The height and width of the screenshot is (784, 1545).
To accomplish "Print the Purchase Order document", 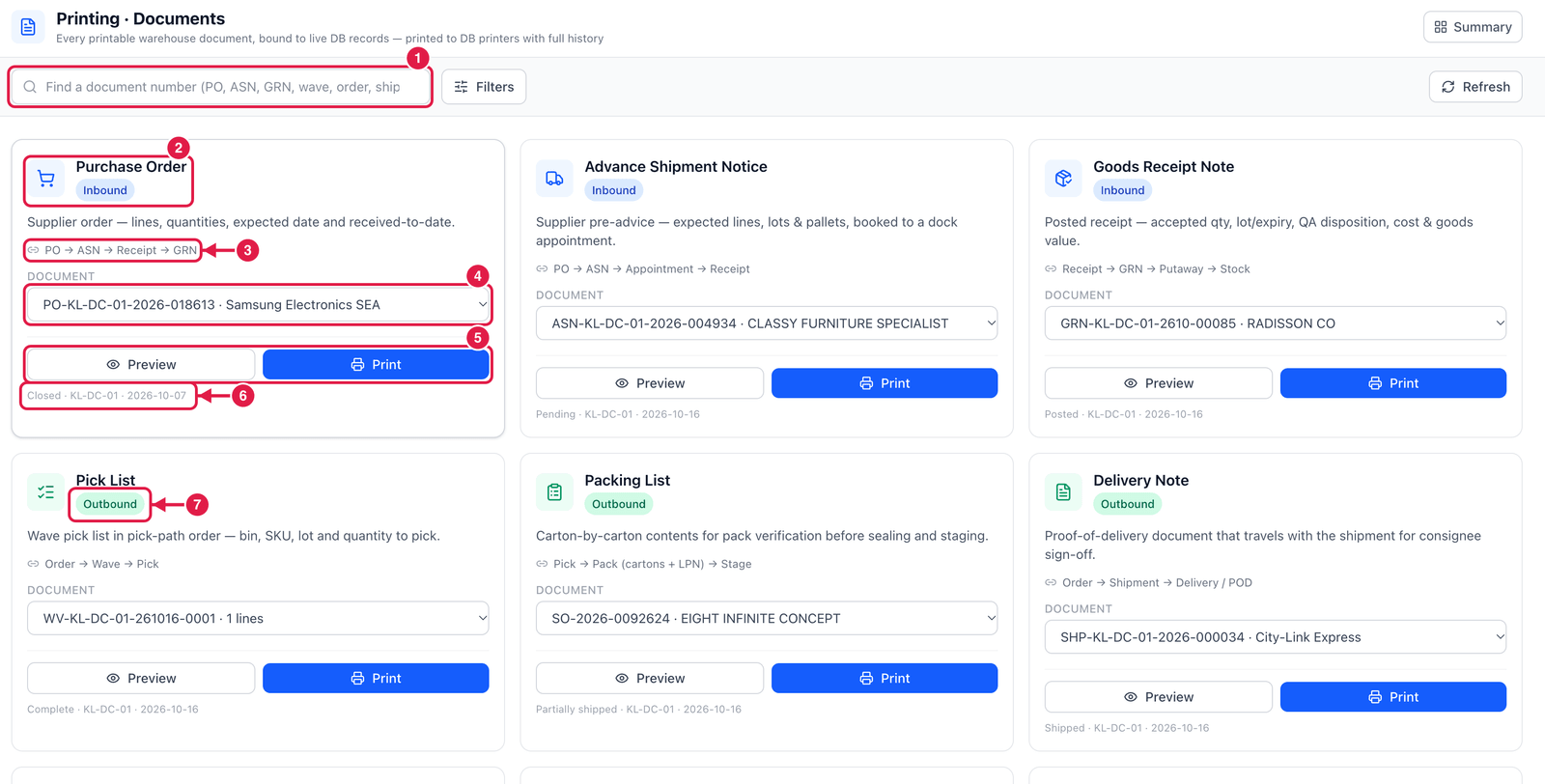I will coord(376,365).
